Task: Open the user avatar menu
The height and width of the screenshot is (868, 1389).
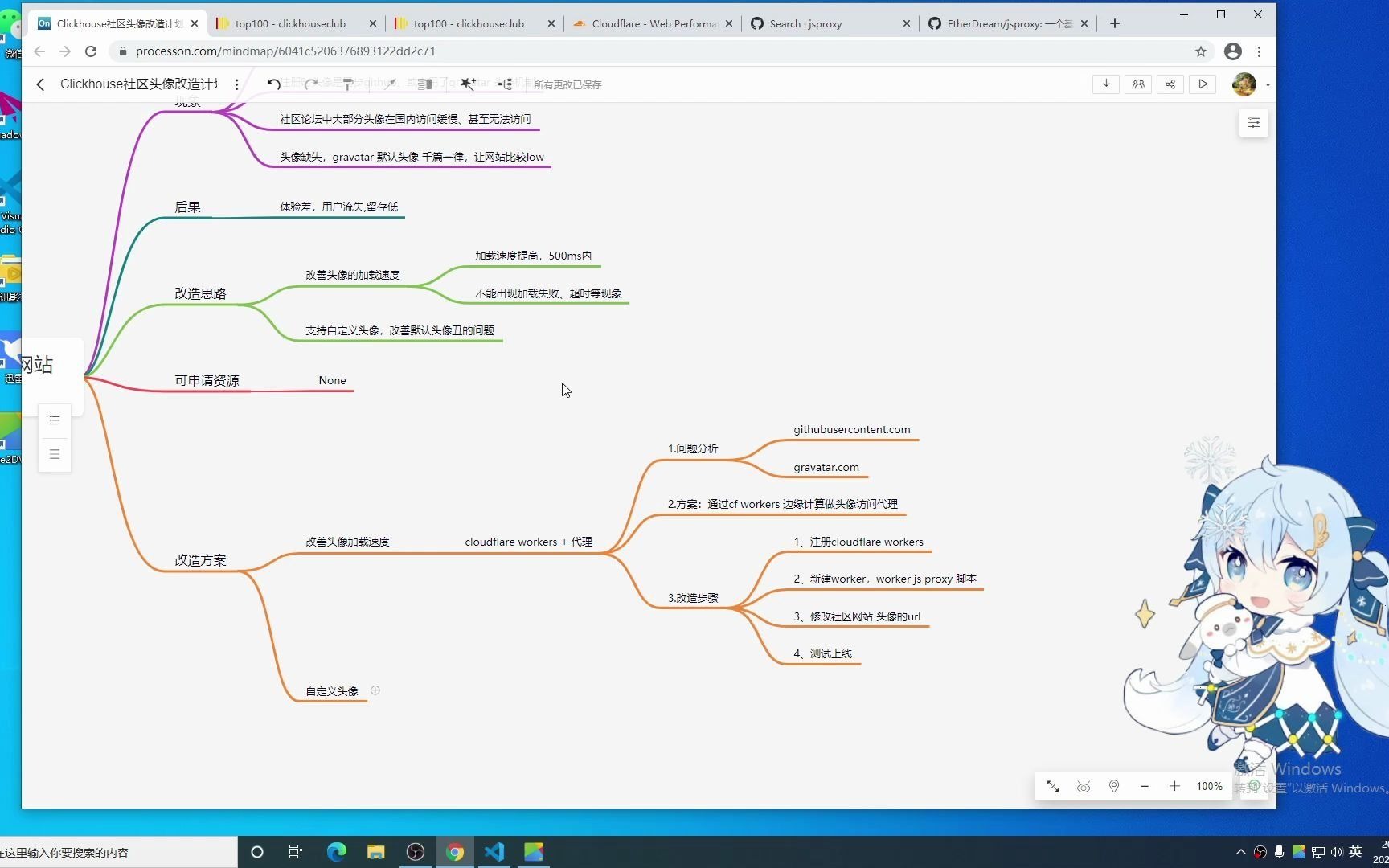Action: (1244, 84)
